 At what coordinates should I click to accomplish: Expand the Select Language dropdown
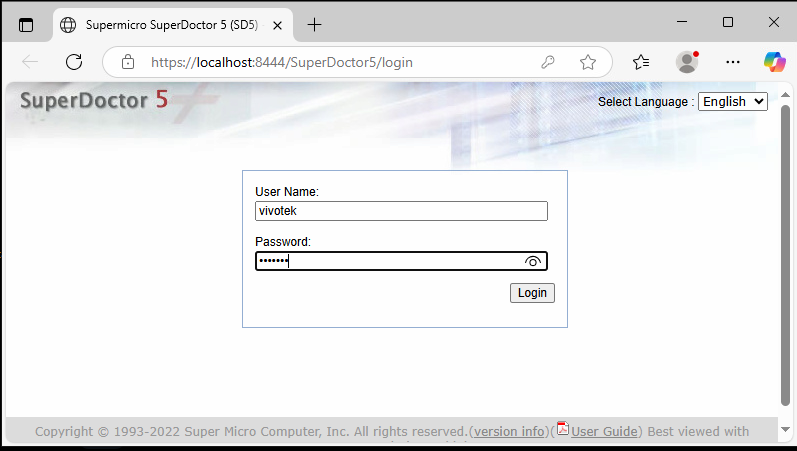tap(732, 102)
